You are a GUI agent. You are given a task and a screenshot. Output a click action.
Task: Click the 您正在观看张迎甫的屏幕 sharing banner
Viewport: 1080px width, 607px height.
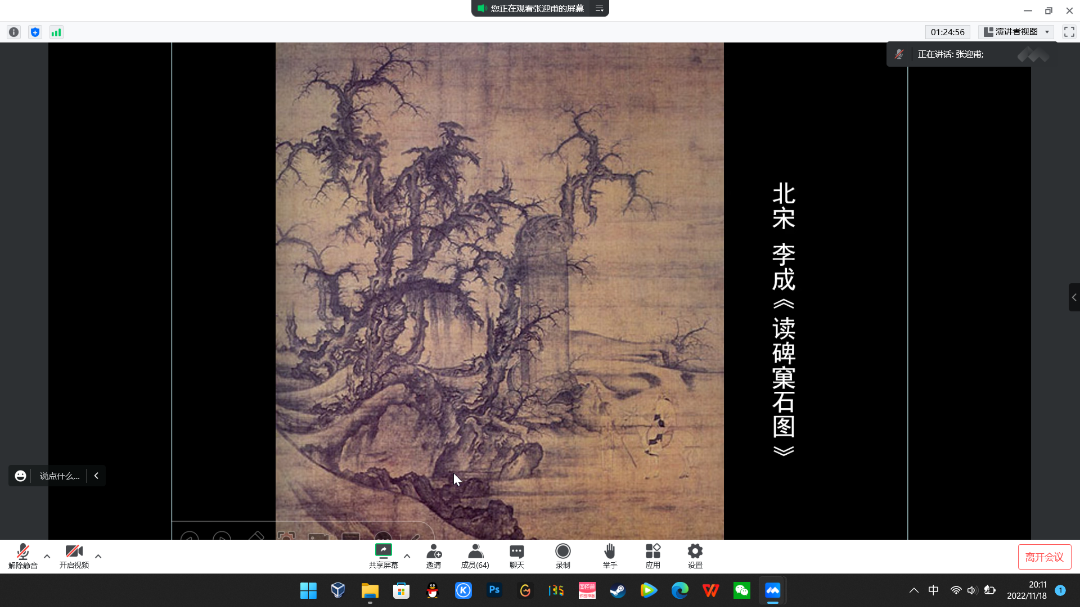pos(537,8)
